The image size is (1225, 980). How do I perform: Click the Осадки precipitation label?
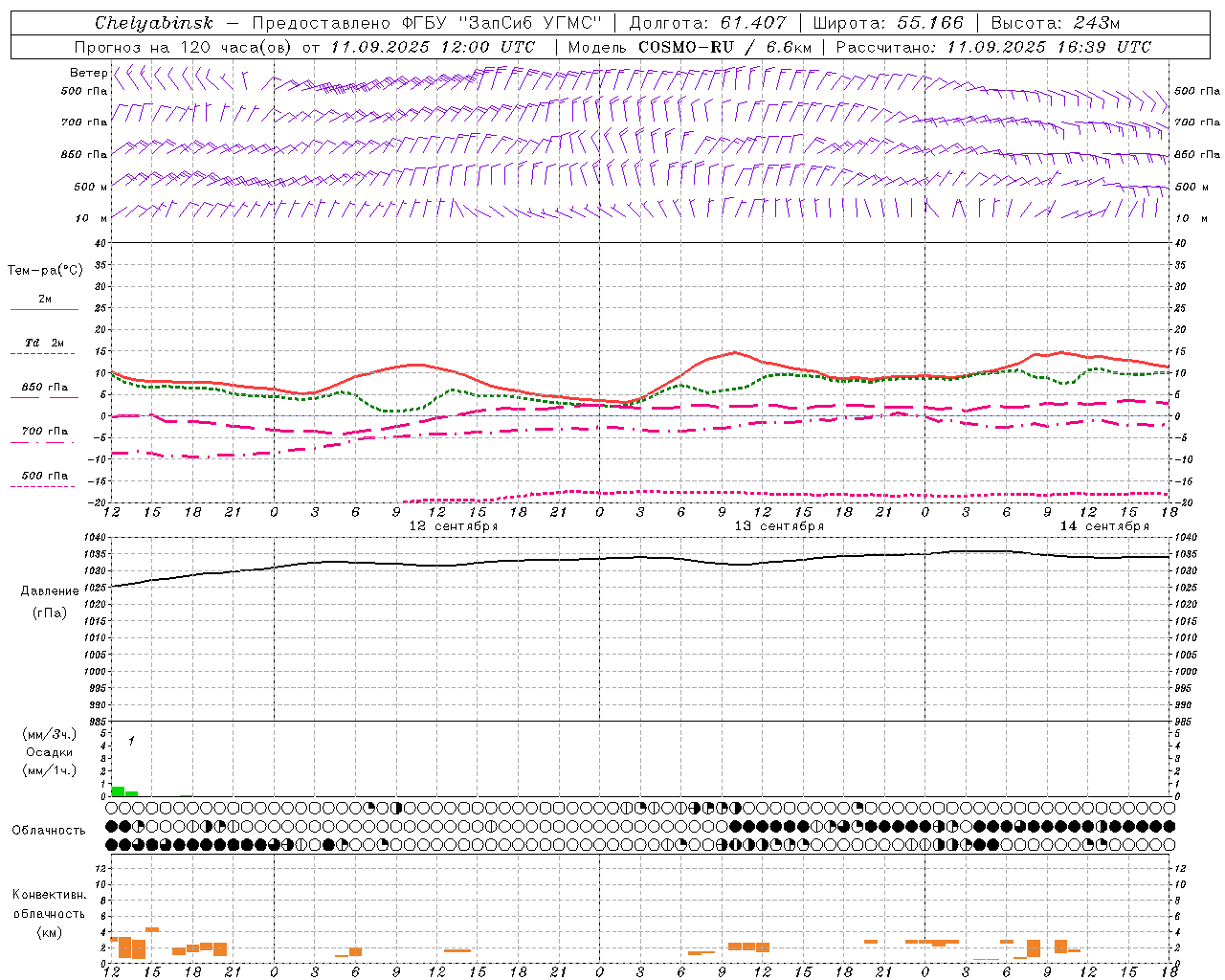coord(49,752)
